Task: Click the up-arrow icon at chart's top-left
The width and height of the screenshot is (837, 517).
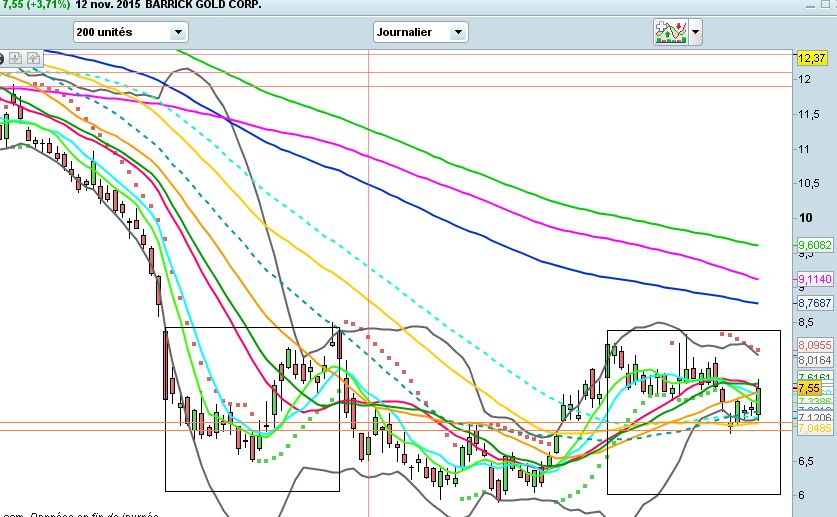Action: [33, 57]
